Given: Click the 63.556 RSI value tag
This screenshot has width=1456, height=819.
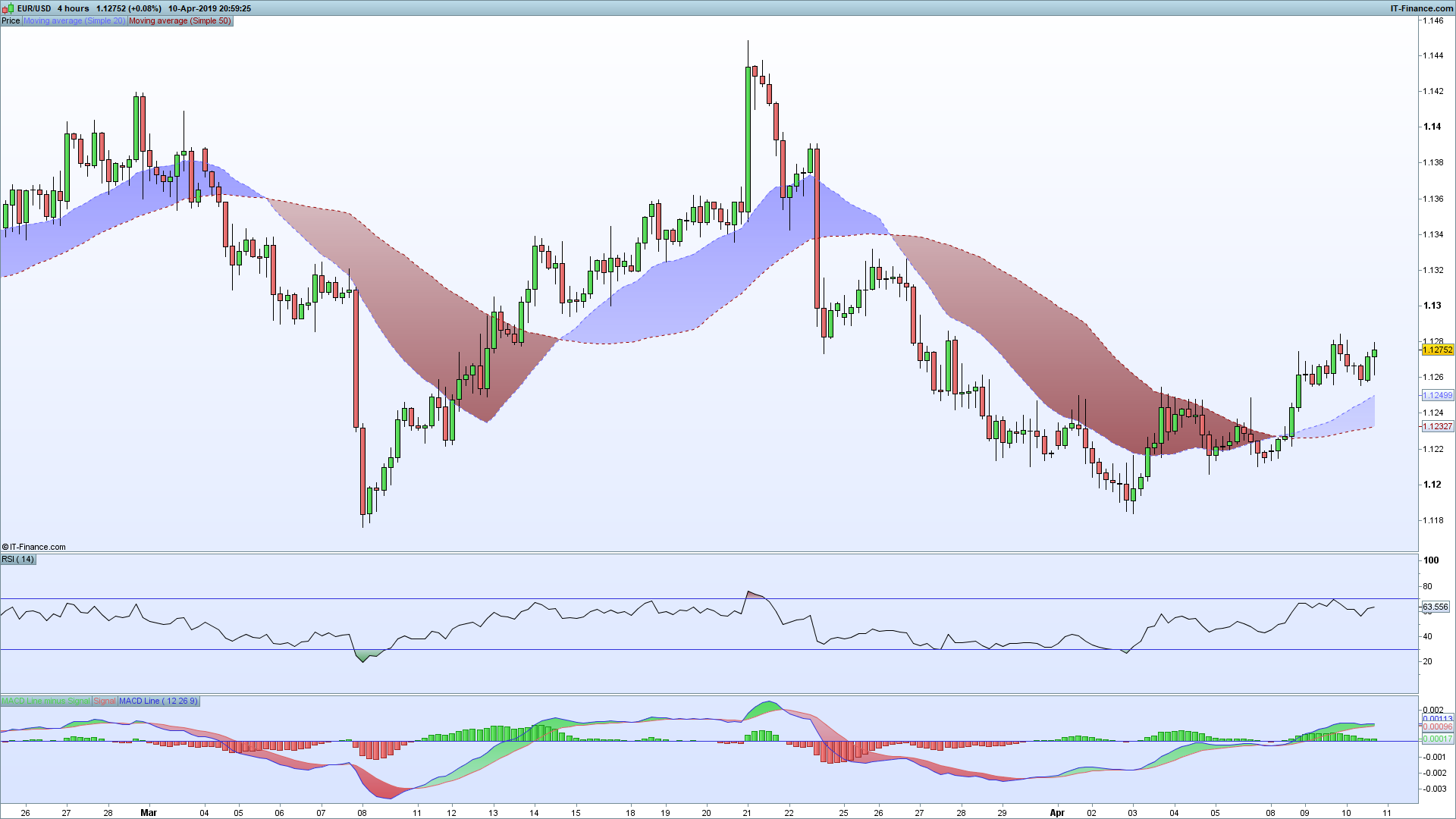Looking at the screenshot, I should point(1435,607).
